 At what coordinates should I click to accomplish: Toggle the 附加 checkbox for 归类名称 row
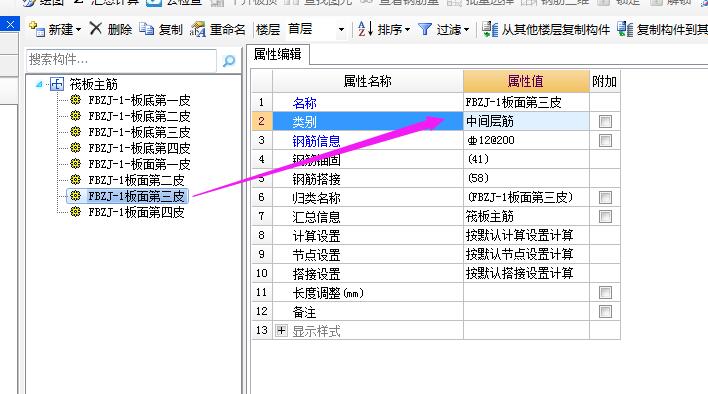[605, 197]
